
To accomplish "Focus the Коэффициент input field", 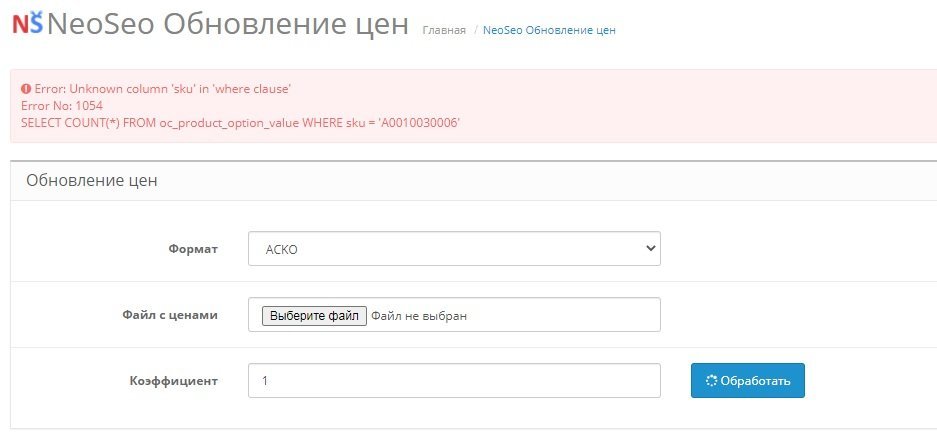I will point(454,381).
